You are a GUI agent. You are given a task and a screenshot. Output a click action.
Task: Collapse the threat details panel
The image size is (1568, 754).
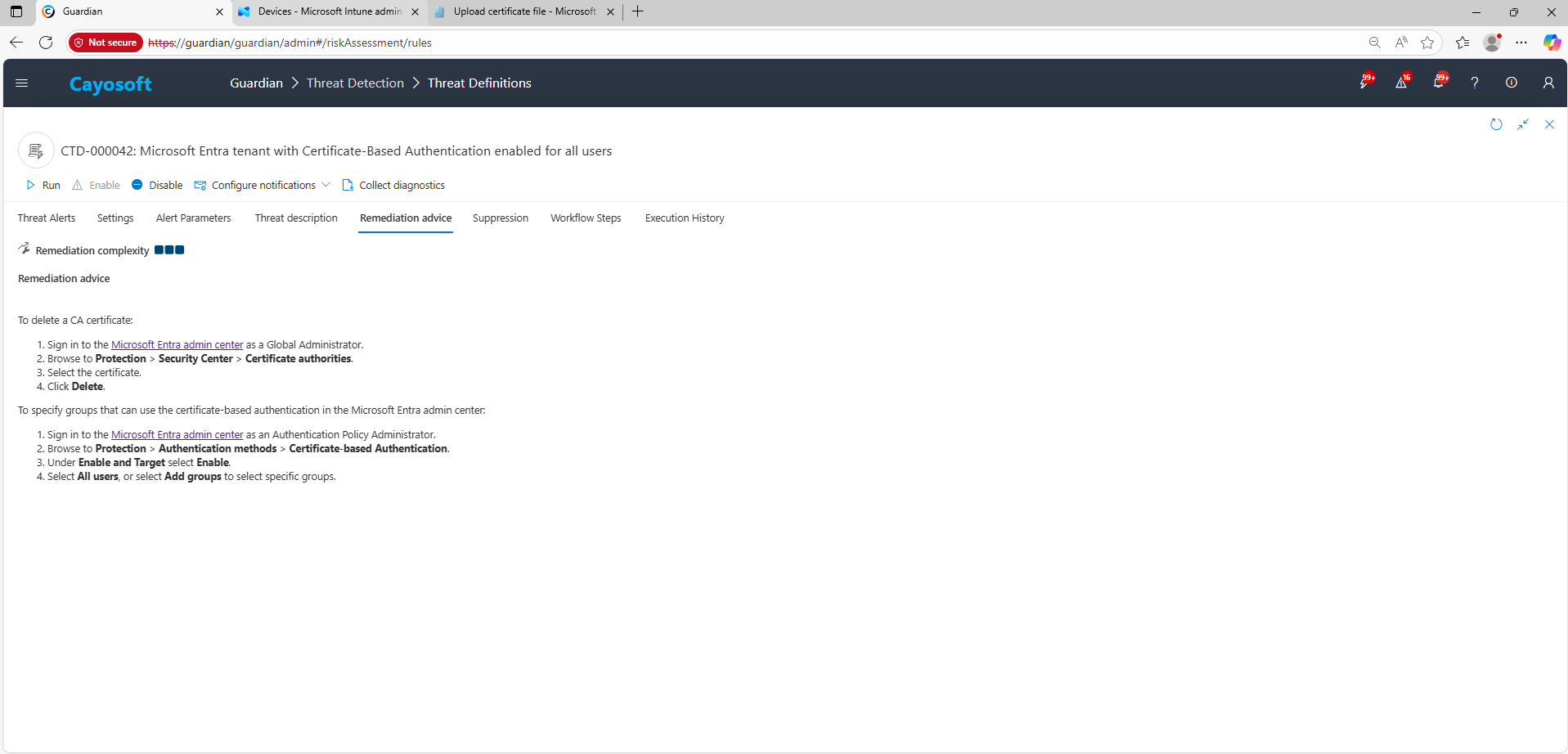(x=1522, y=124)
